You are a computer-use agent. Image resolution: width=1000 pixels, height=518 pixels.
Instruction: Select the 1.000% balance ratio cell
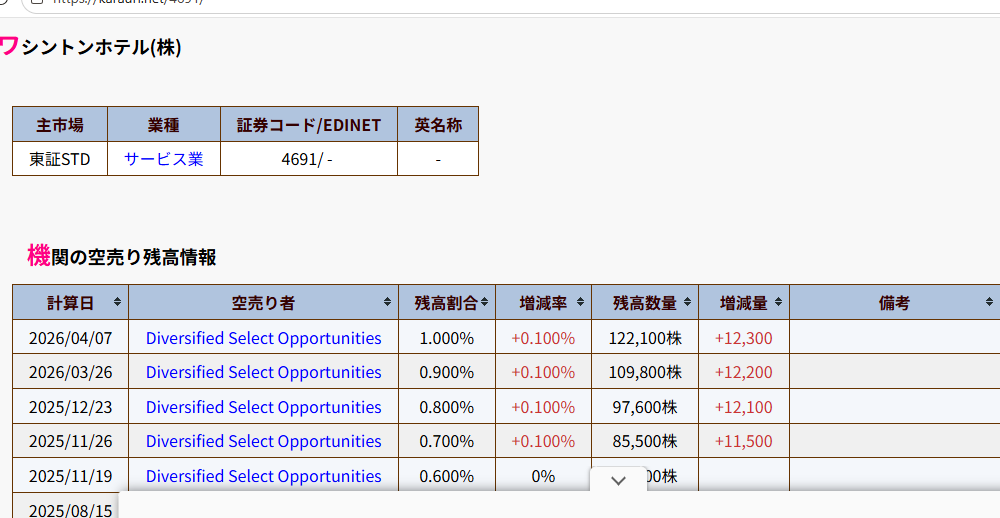tap(446, 338)
